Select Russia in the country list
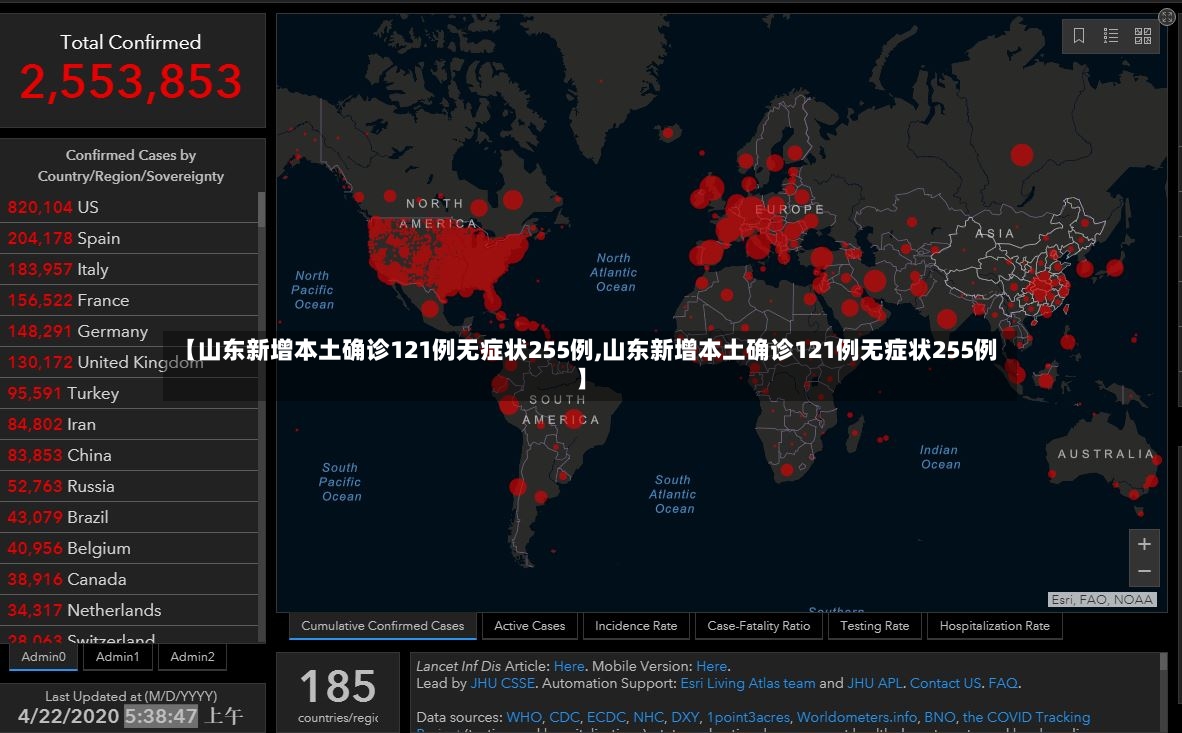 (x=129, y=486)
